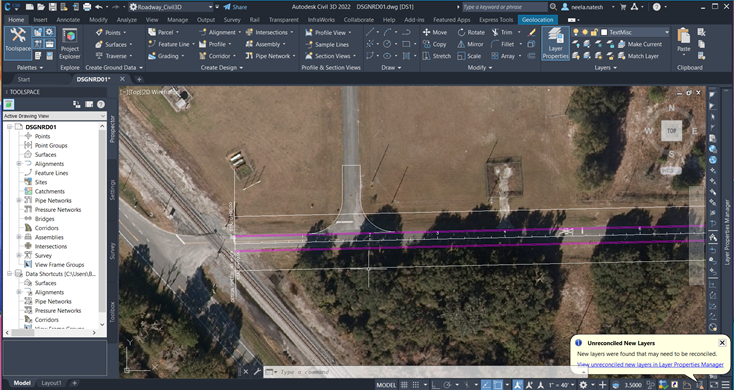Select the Move tool
This screenshot has width=734, height=390.
[x=435, y=32]
